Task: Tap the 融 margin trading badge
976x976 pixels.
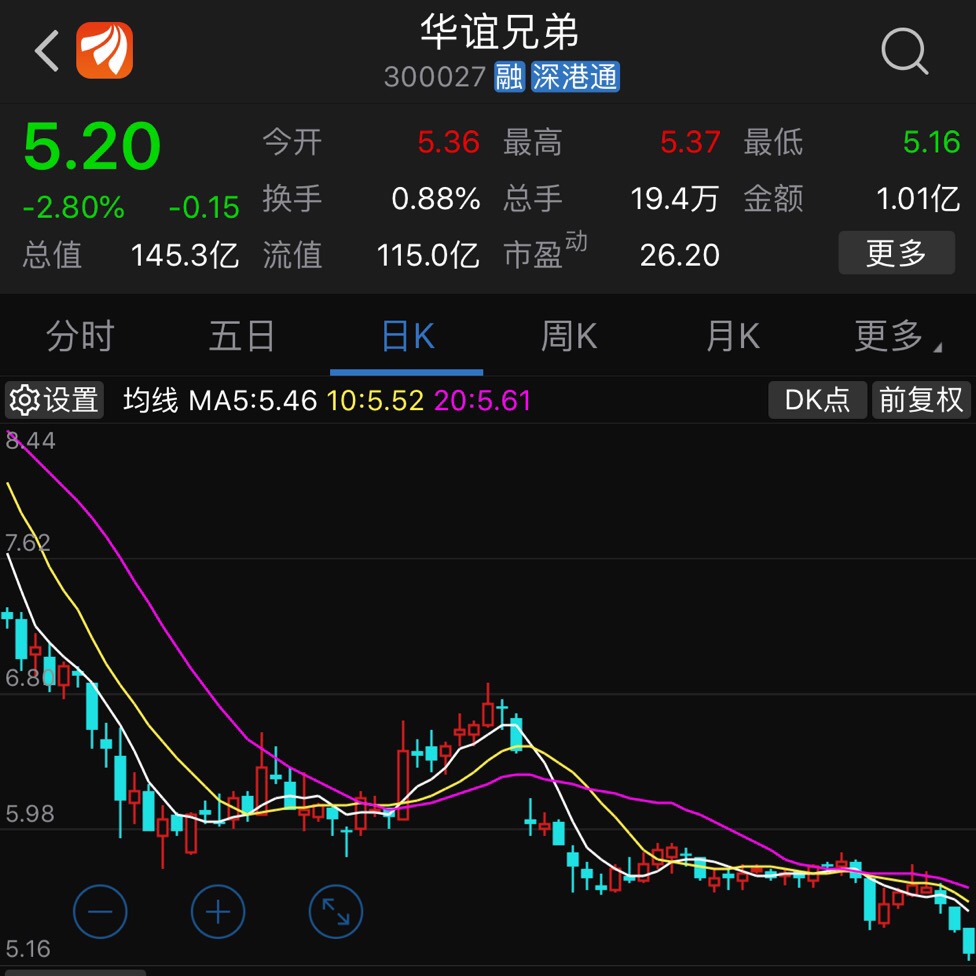Action: pos(510,77)
